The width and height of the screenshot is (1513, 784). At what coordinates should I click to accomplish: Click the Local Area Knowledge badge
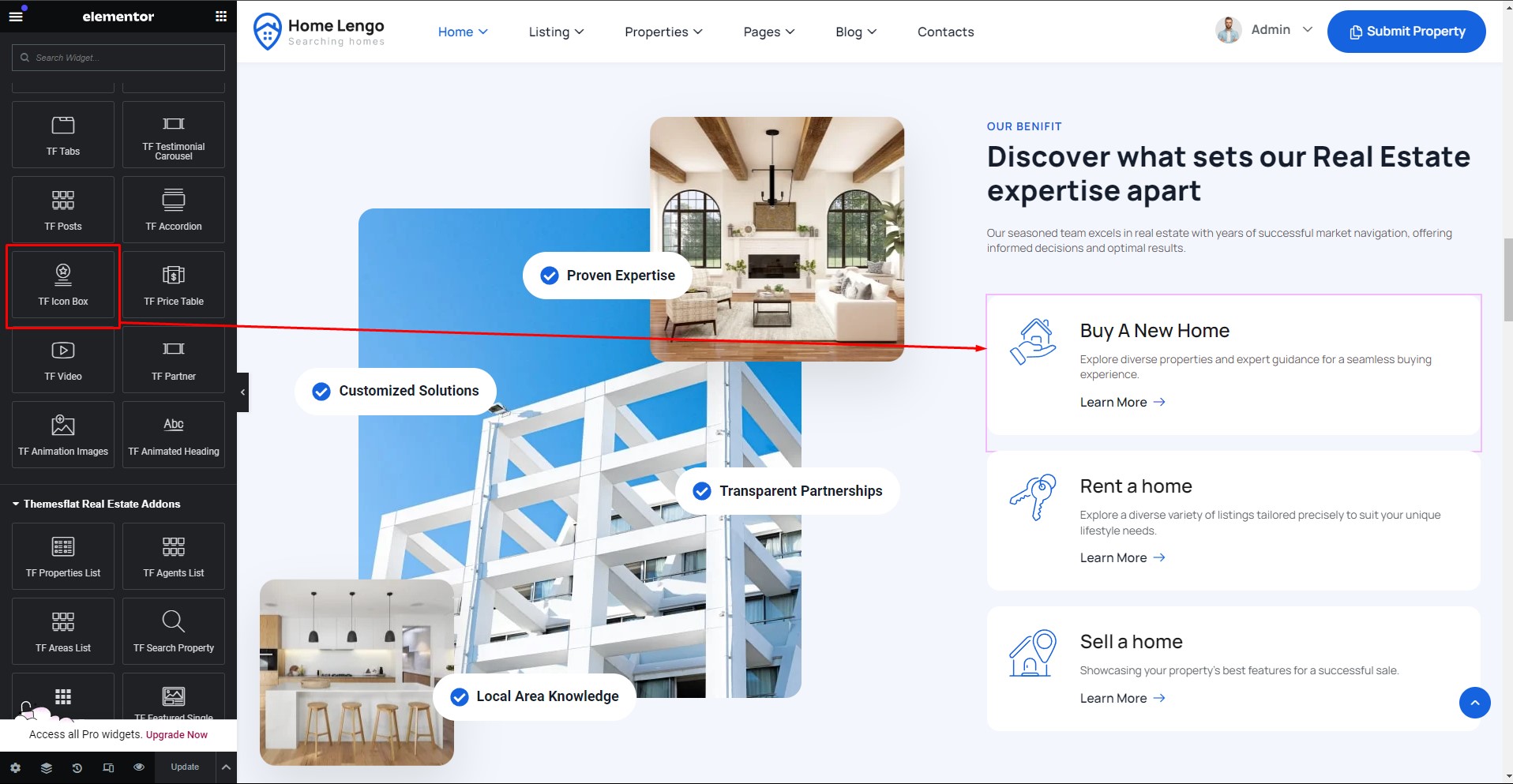coord(535,696)
